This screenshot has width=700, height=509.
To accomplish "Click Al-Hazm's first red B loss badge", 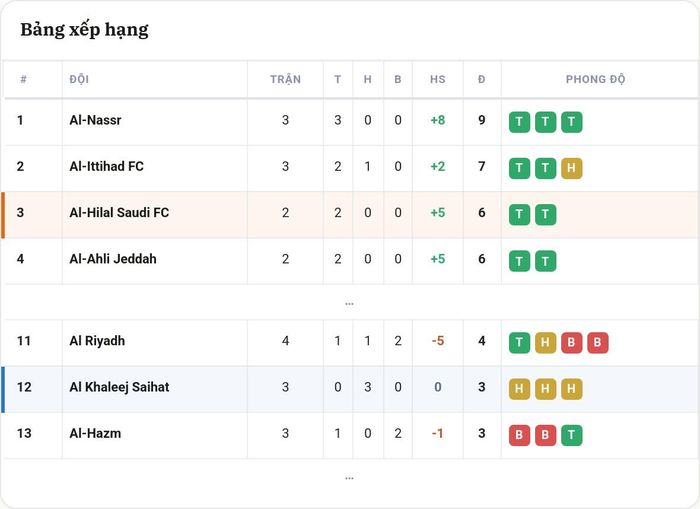I will tap(519, 435).
